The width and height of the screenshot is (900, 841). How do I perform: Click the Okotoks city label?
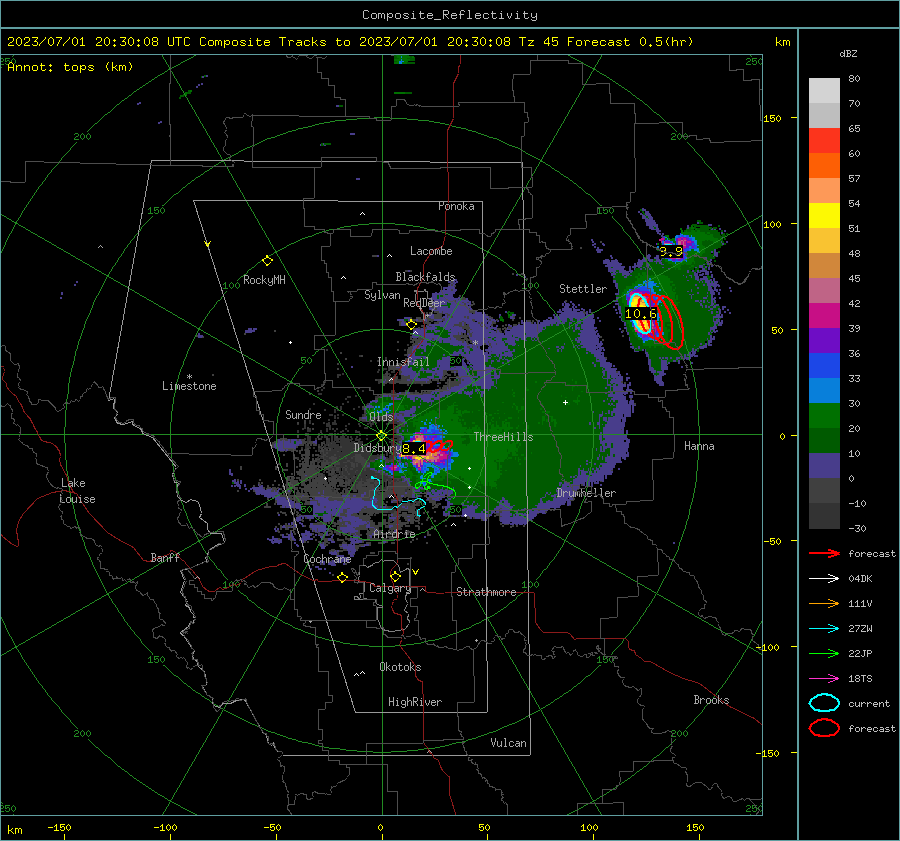400,667
